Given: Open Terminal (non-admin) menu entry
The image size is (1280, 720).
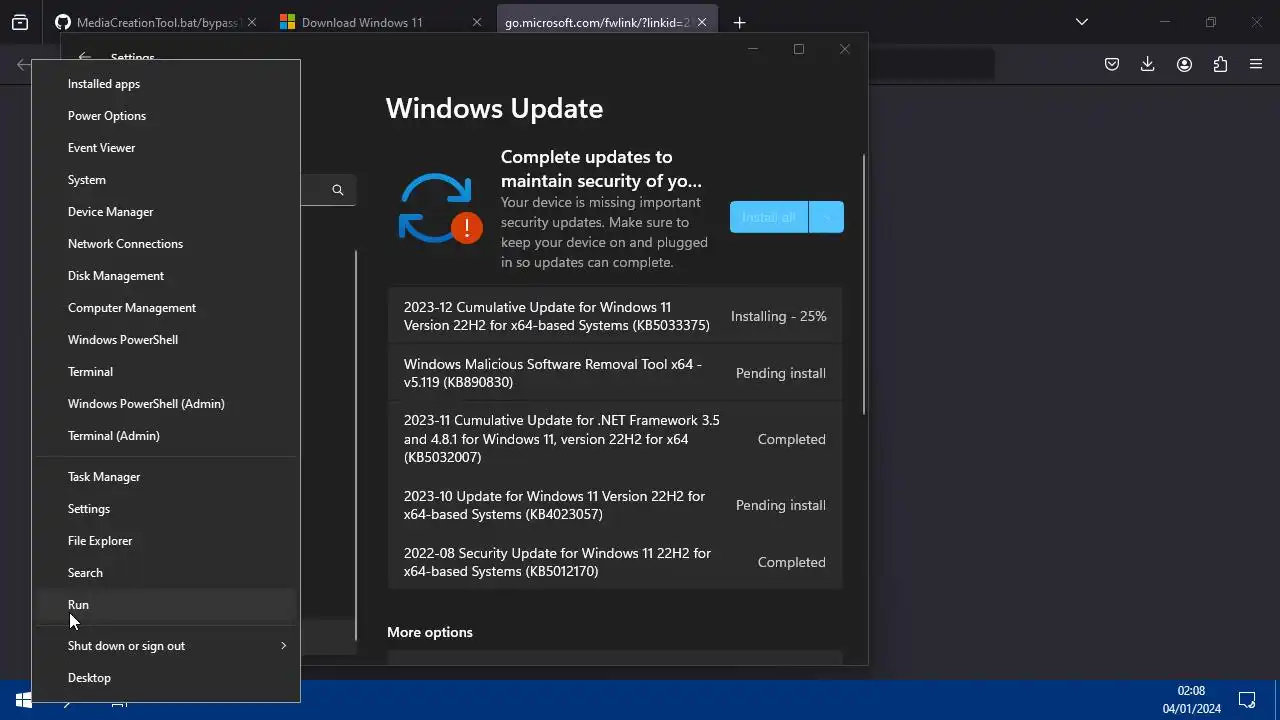Looking at the screenshot, I should (166, 372).
